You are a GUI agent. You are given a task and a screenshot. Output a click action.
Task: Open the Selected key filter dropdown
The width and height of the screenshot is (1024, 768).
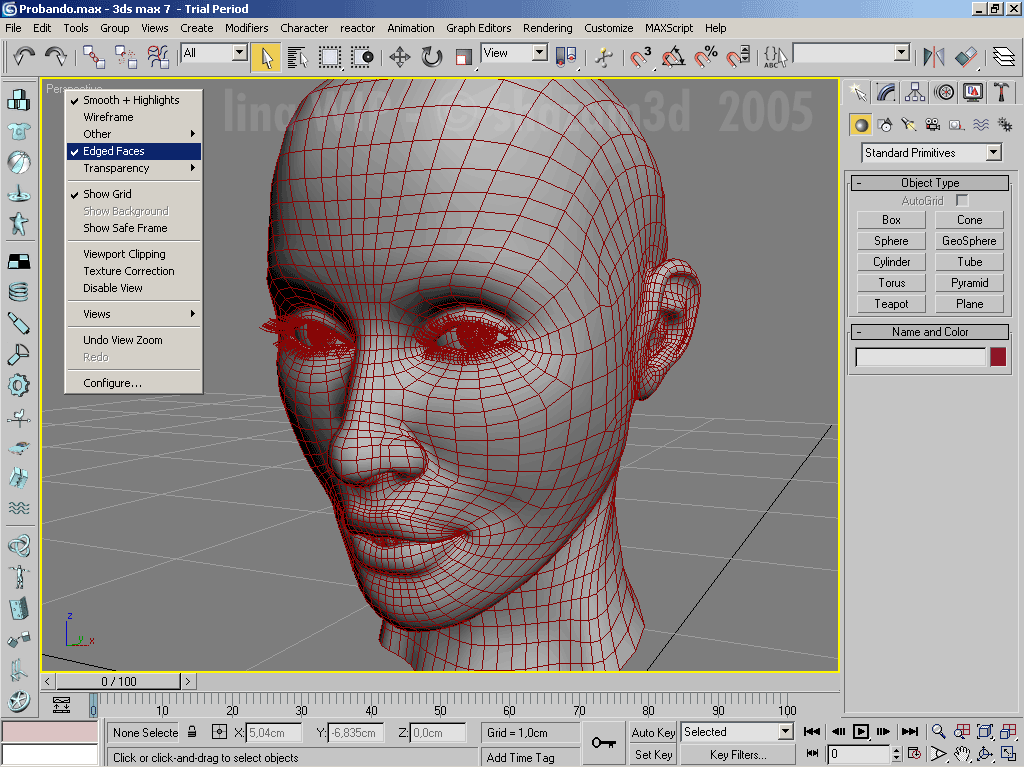(784, 732)
